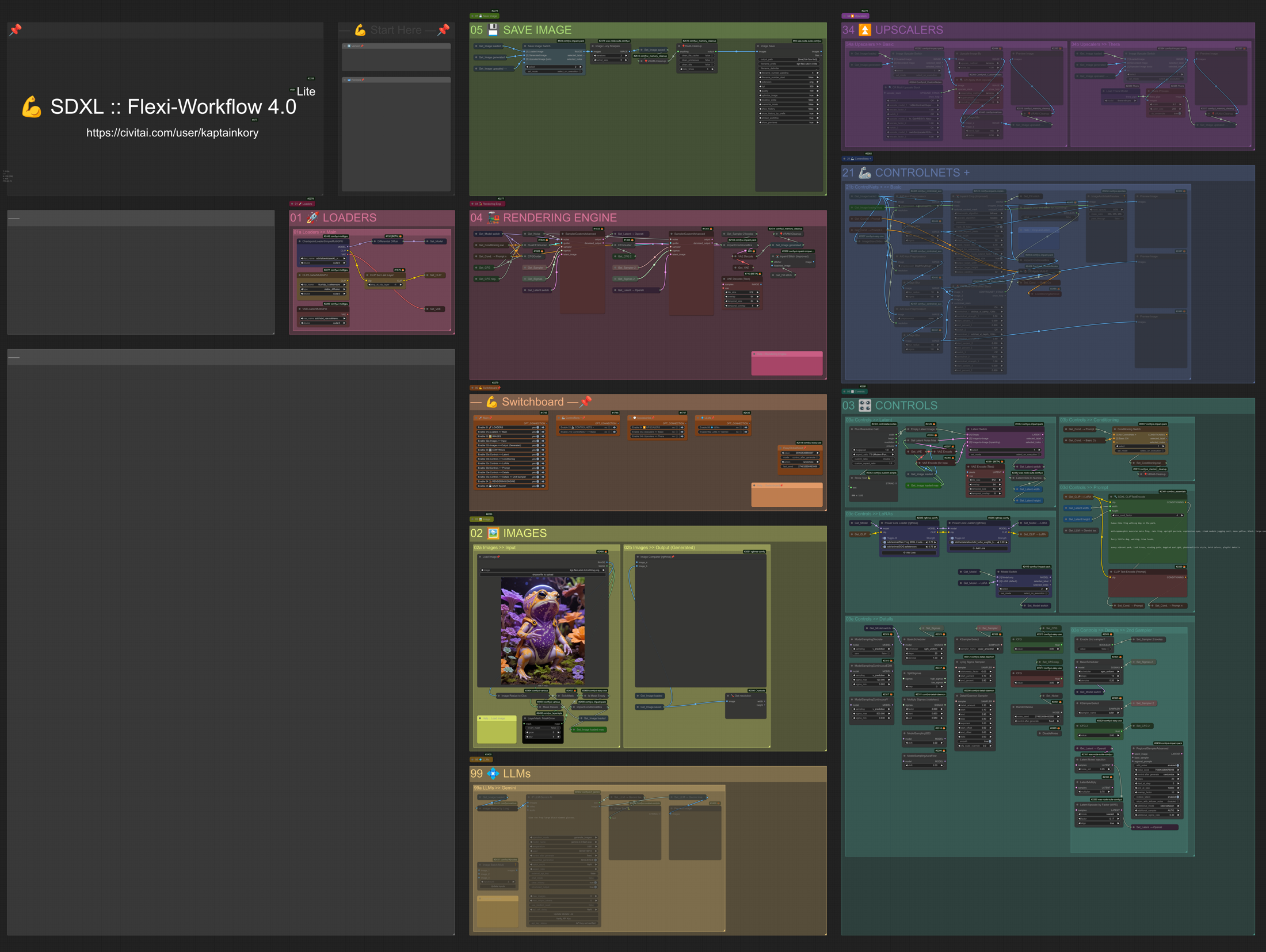Click the go-to arrow for Enable 99 LLMs

pos(746,427)
